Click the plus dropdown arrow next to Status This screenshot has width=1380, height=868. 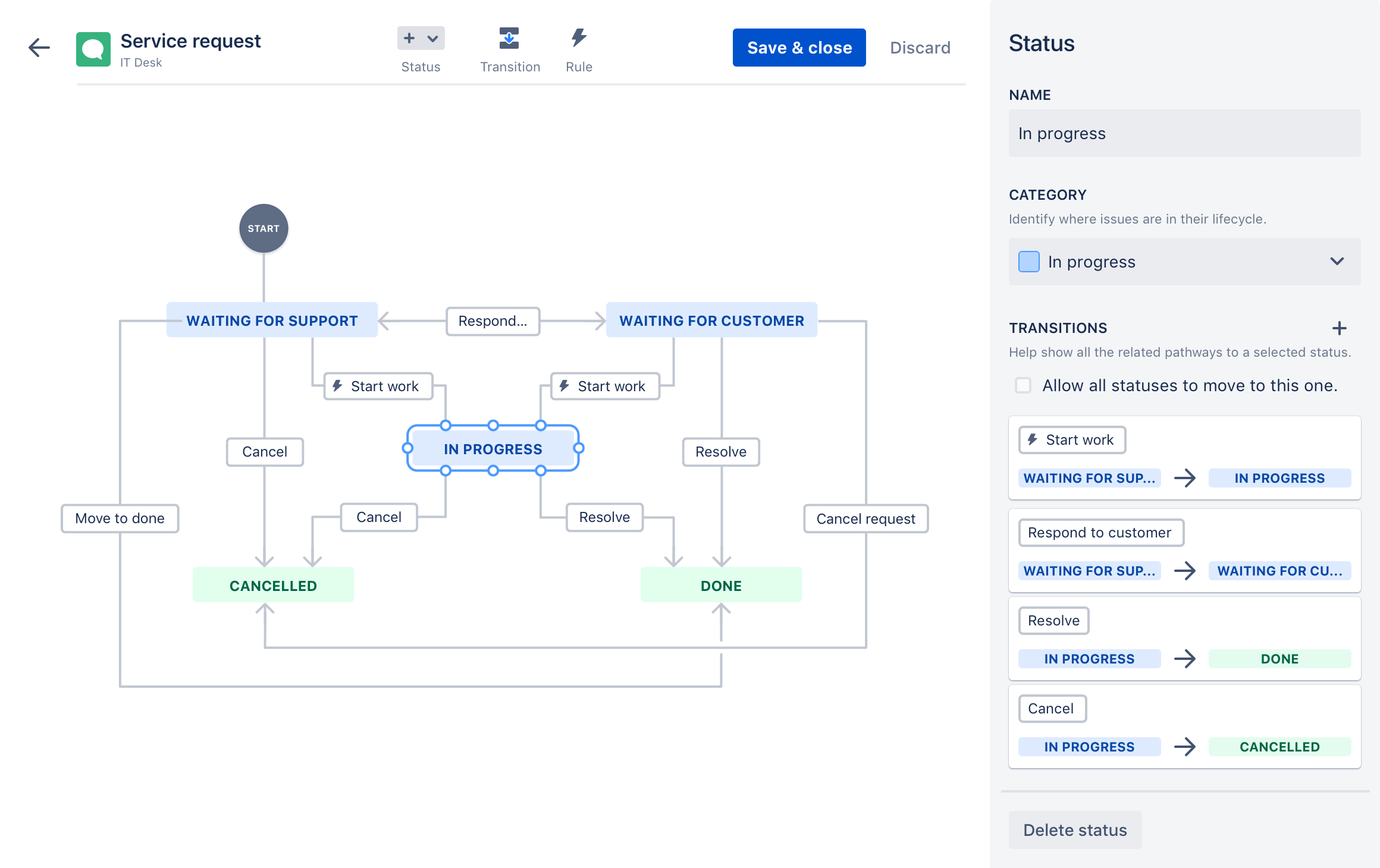(433, 38)
